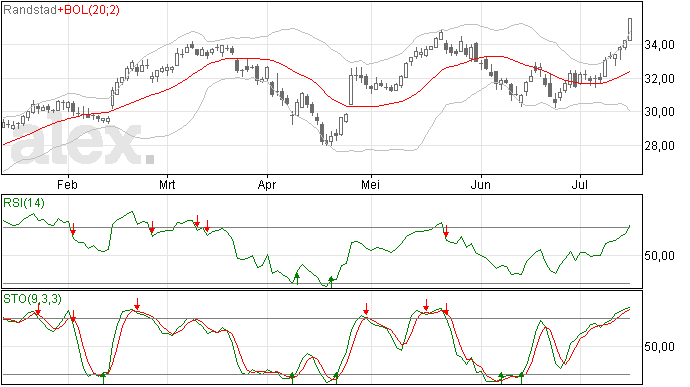The width and height of the screenshot is (690, 387).
Task: Click the STO(9,3,3) panel label
Action: [x=32, y=299]
